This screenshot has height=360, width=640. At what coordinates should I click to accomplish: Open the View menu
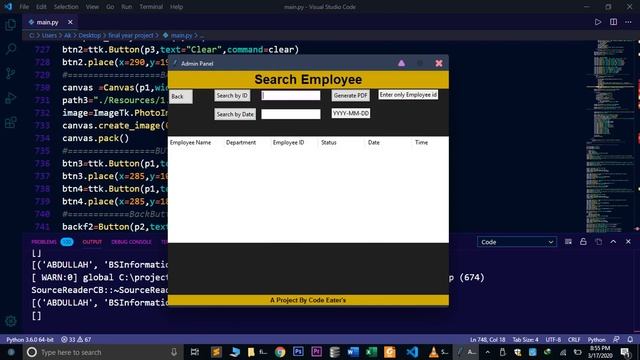point(92,7)
